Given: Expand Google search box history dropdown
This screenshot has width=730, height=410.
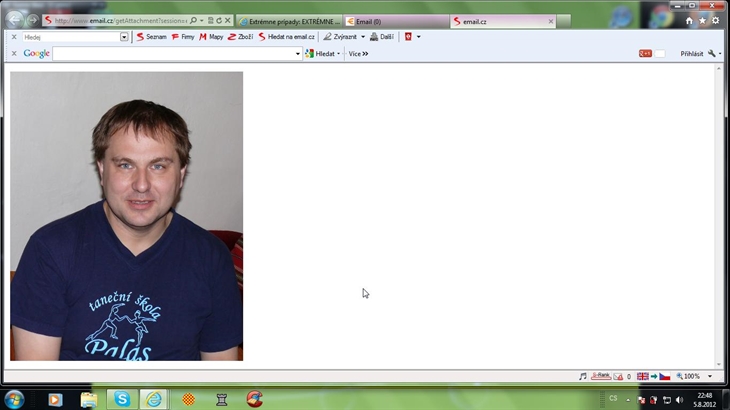Looking at the screenshot, I should pos(297,54).
